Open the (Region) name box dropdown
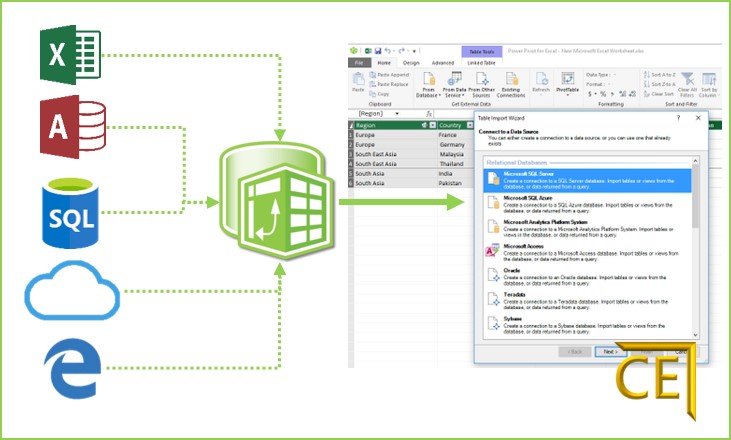The height and width of the screenshot is (440, 731). (397, 114)
